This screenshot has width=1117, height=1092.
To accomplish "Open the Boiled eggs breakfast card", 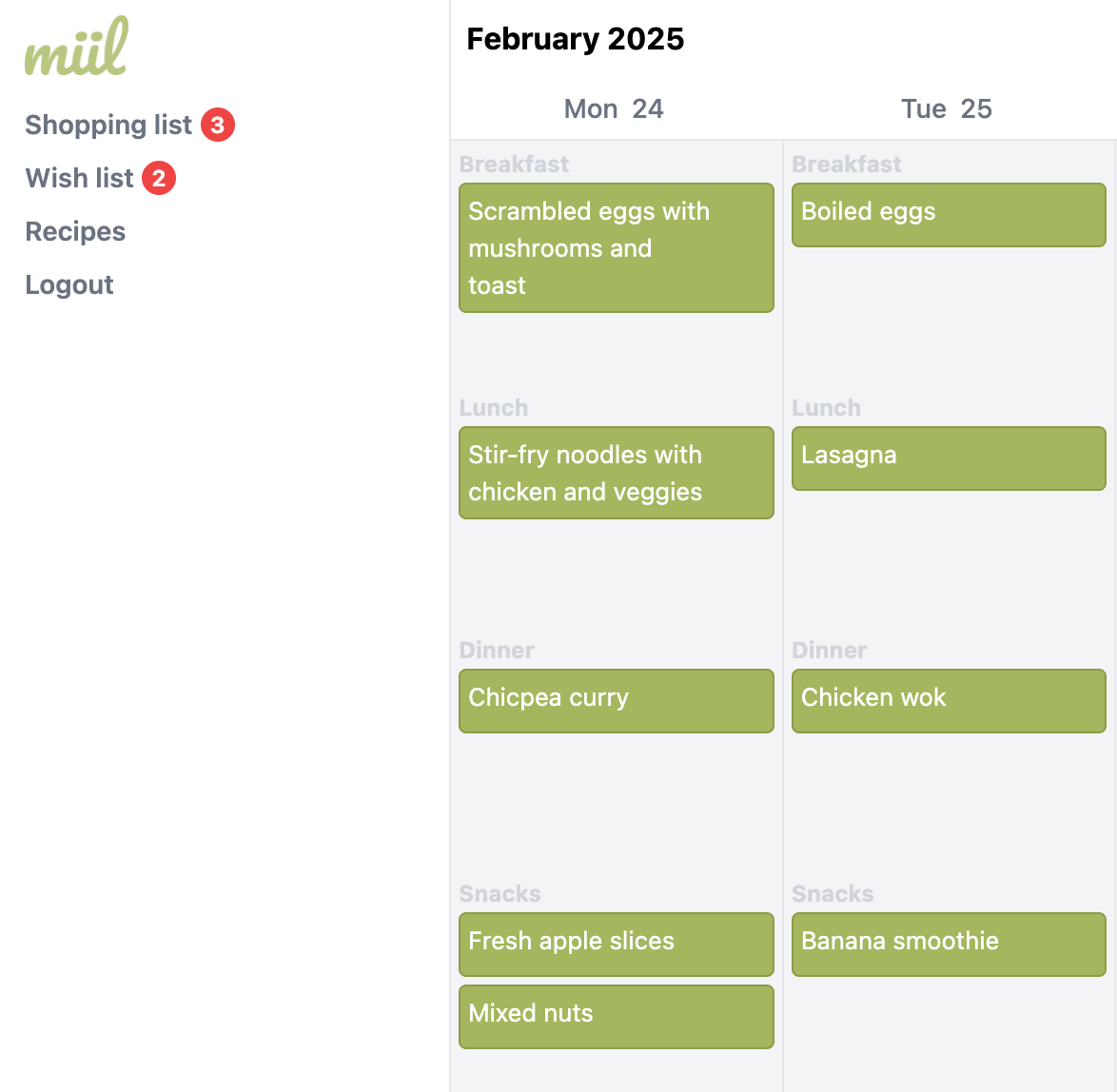I will [949, 214].
